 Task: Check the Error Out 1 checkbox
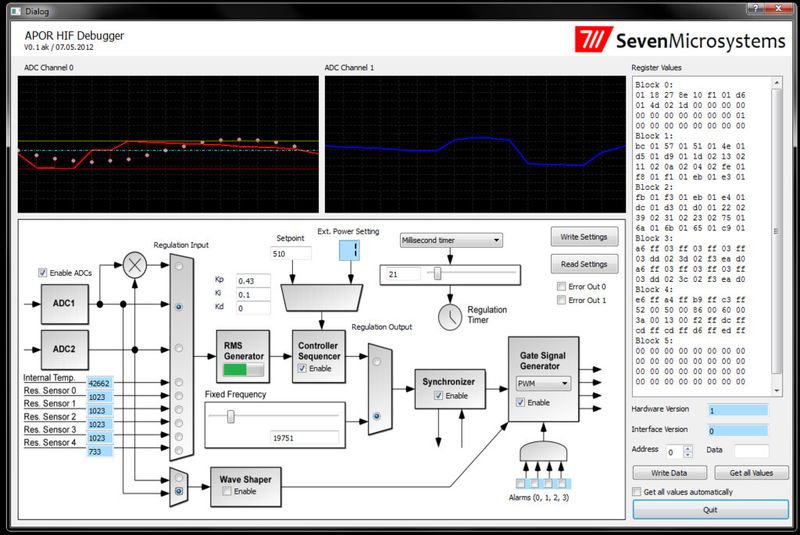click(561, 300)
